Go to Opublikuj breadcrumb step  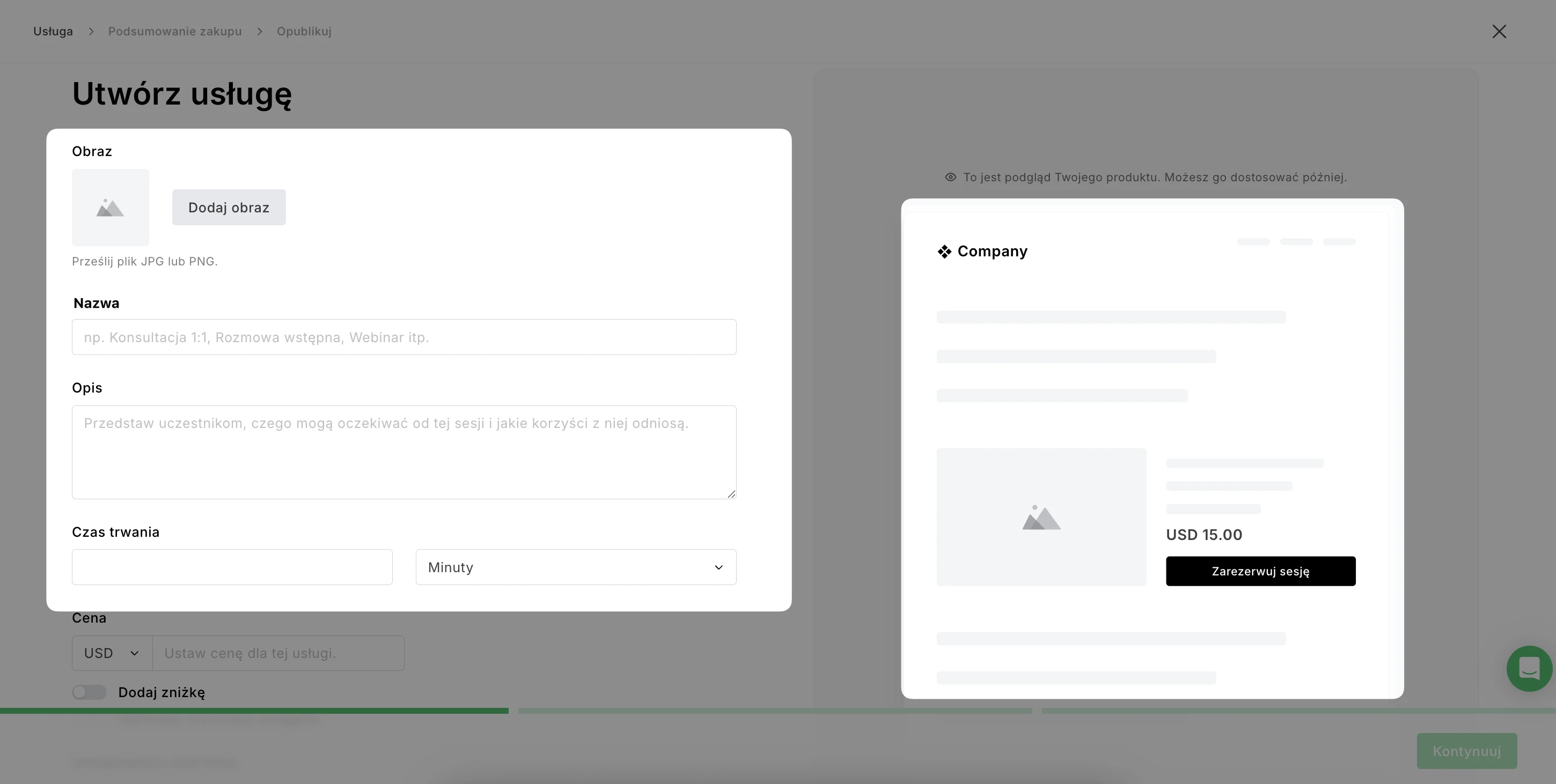pyautogui.click(x=304, y=32)
